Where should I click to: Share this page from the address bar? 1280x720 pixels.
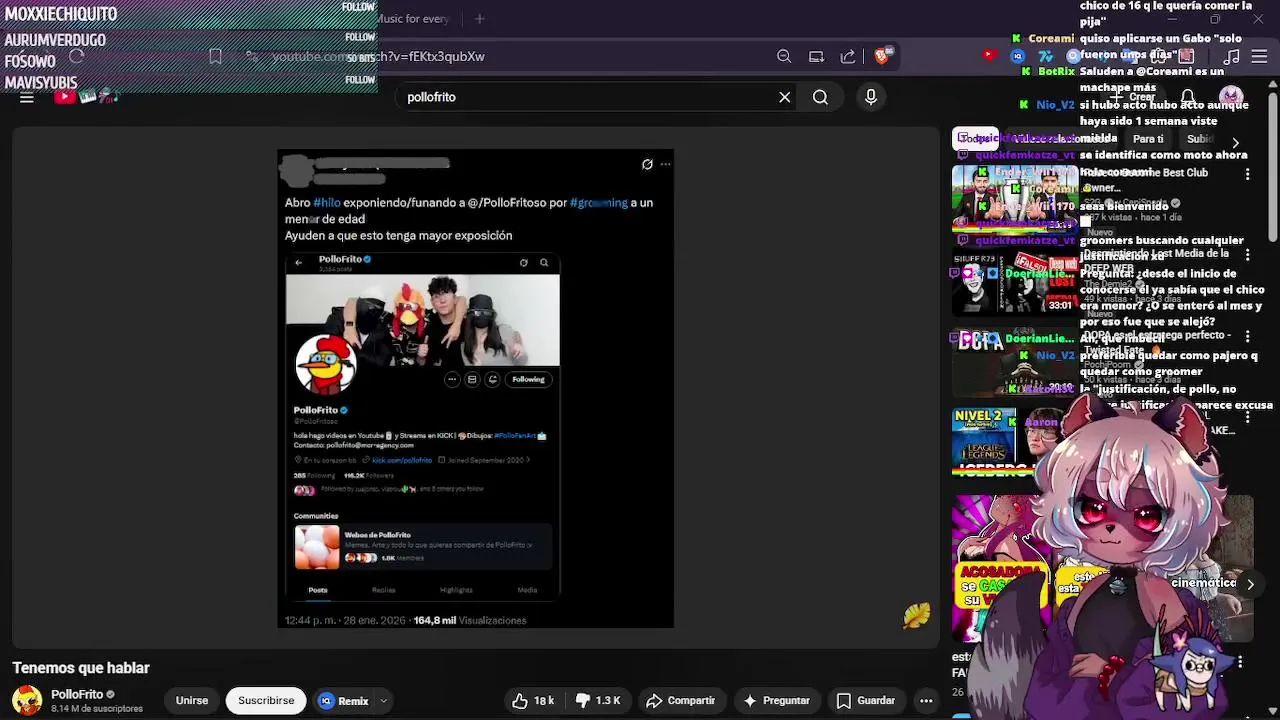(x=848, y=56)
